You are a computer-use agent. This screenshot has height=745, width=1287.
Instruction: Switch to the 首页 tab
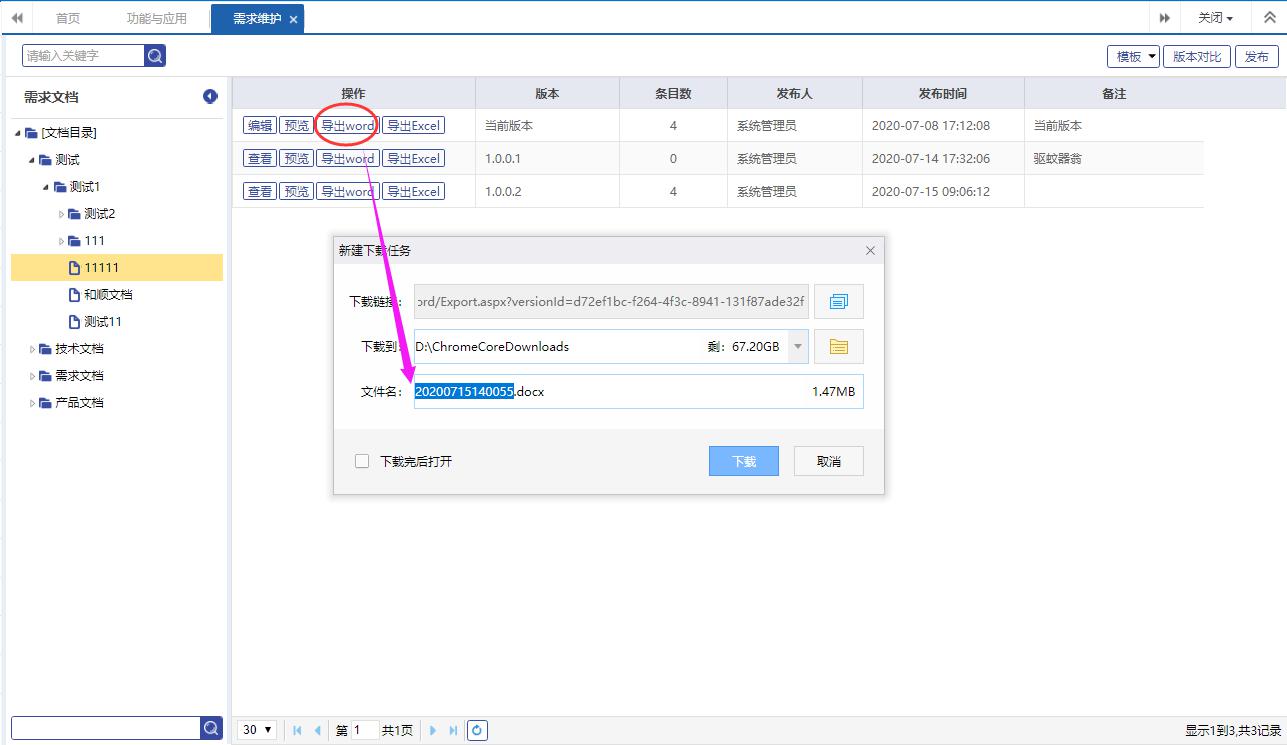pos(68,18)
